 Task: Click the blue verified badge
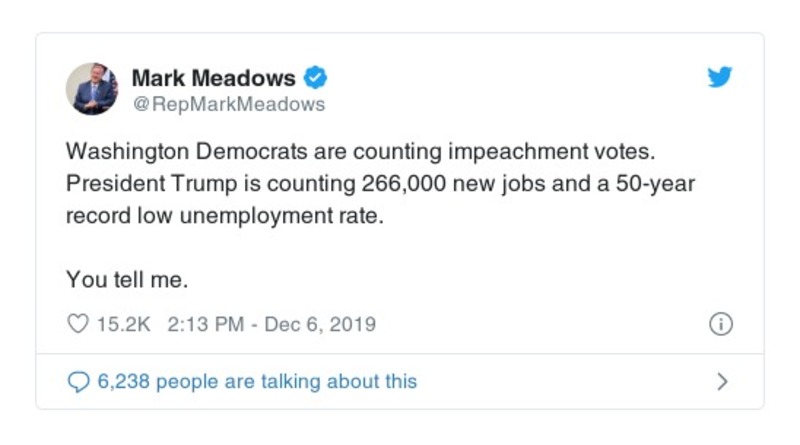point(315,78)
